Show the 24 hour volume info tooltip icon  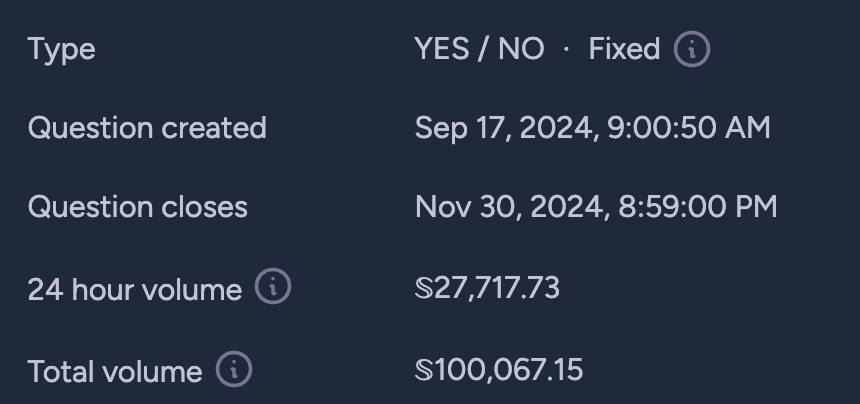pyautogui.click(x=273, y=286)
